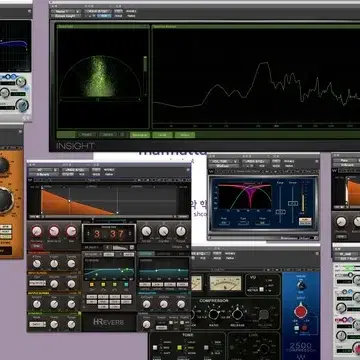
Task: Toggle the yellow EQ band button in H-Reverb
Action: (x=103, y=284)
